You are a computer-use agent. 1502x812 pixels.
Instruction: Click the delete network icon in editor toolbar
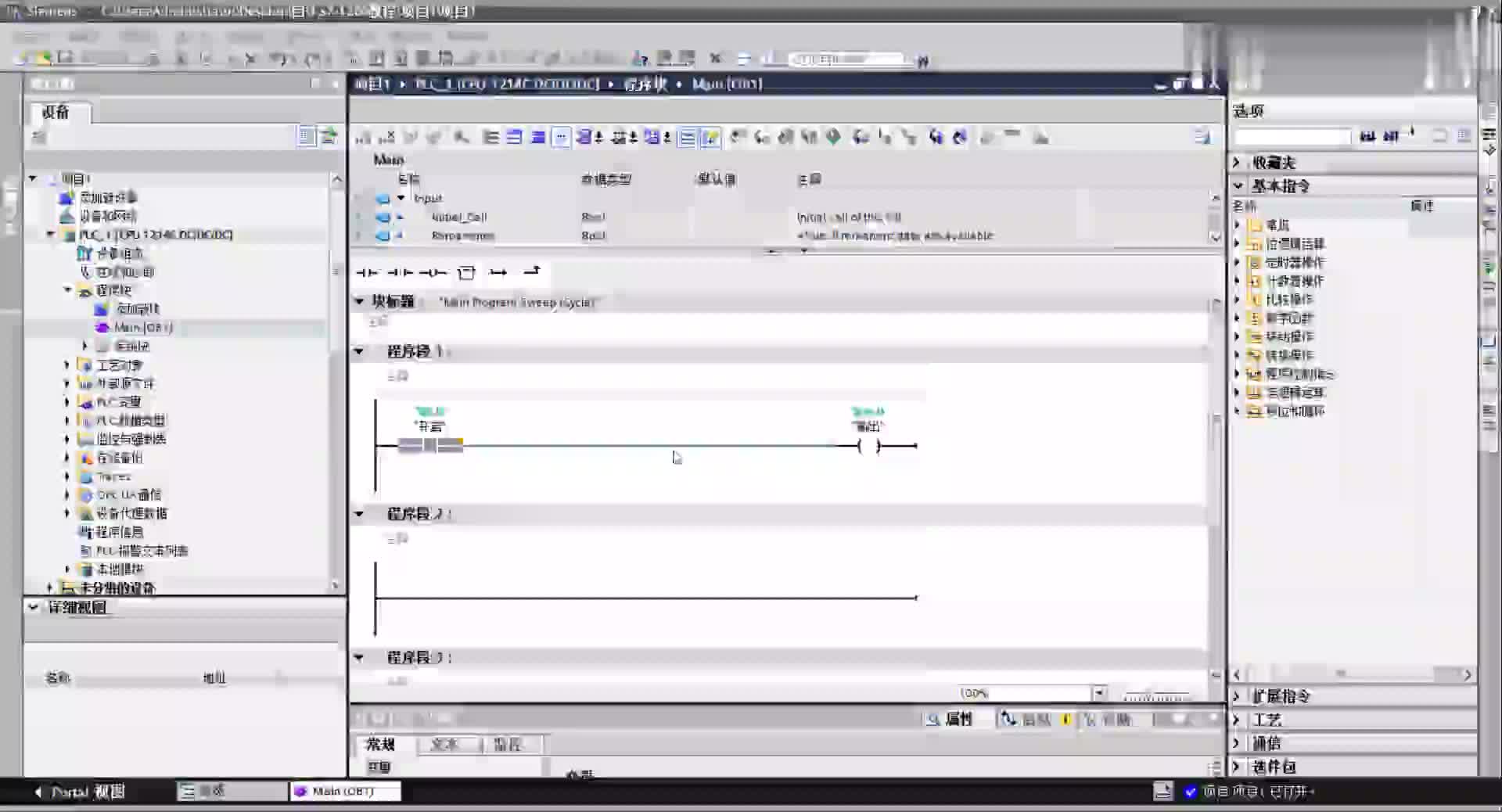(386, 138)
